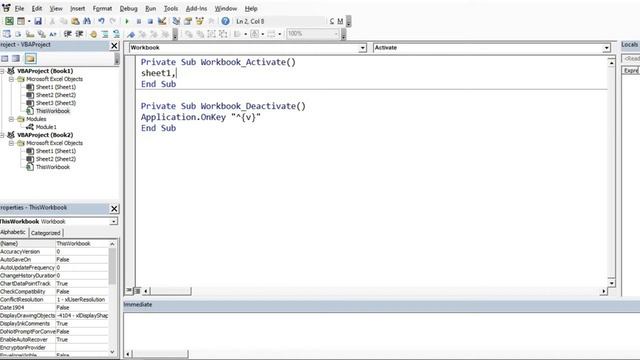
Task: Collapse Book1 Microsoft Excel Objects folder
Action: [11, 79]
